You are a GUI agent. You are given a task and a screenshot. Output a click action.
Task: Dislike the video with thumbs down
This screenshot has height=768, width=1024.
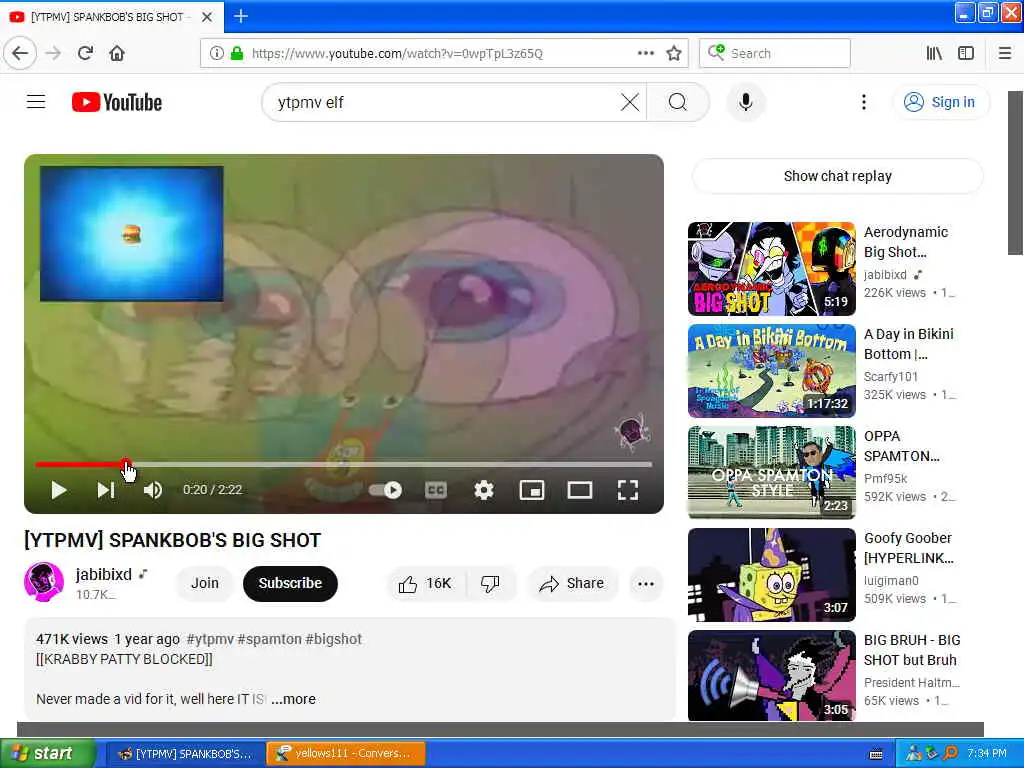(x=490, y=583)
